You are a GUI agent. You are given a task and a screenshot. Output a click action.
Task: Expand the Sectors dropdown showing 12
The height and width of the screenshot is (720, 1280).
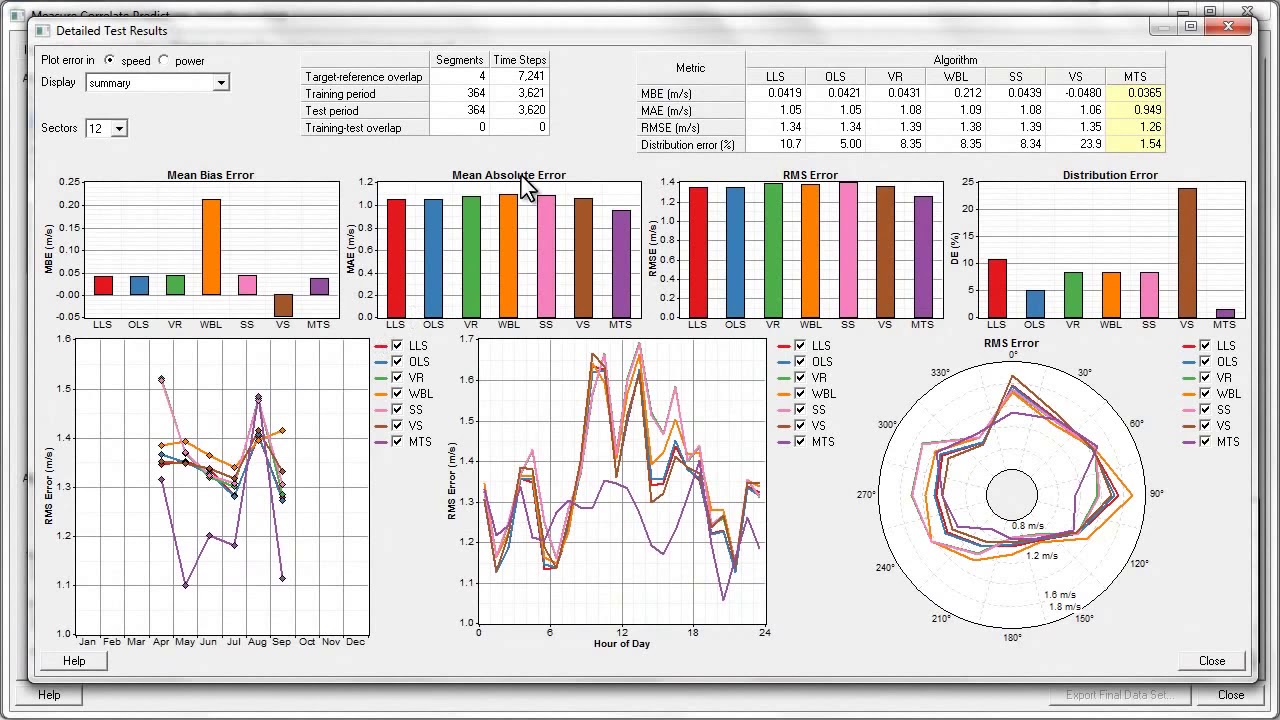119,129
